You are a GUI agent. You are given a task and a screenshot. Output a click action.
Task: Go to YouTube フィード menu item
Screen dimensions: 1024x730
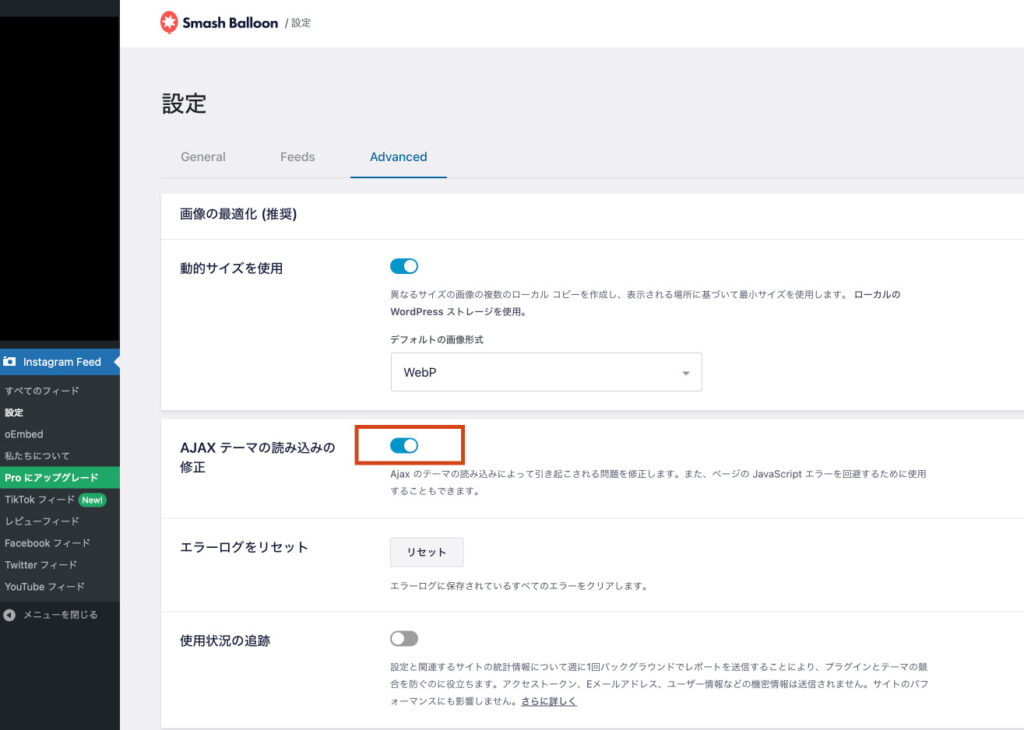pos(45,587)
